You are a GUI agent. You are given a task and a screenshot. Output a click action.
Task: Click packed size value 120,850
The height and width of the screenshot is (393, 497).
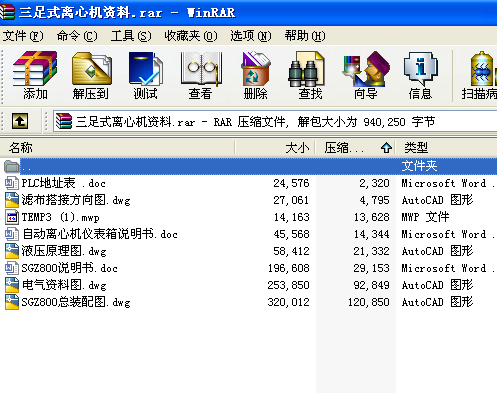369,302
